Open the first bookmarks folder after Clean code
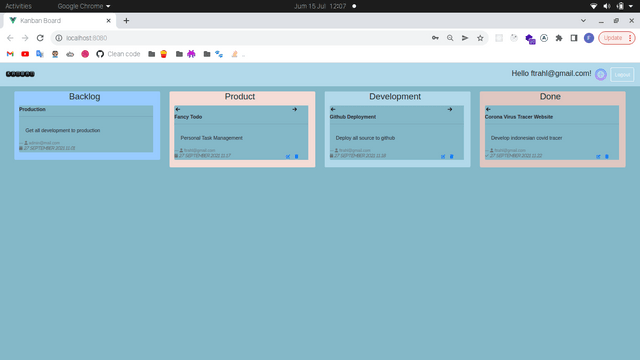The width and height of the screenshot is (640, 360). point(151,54)
